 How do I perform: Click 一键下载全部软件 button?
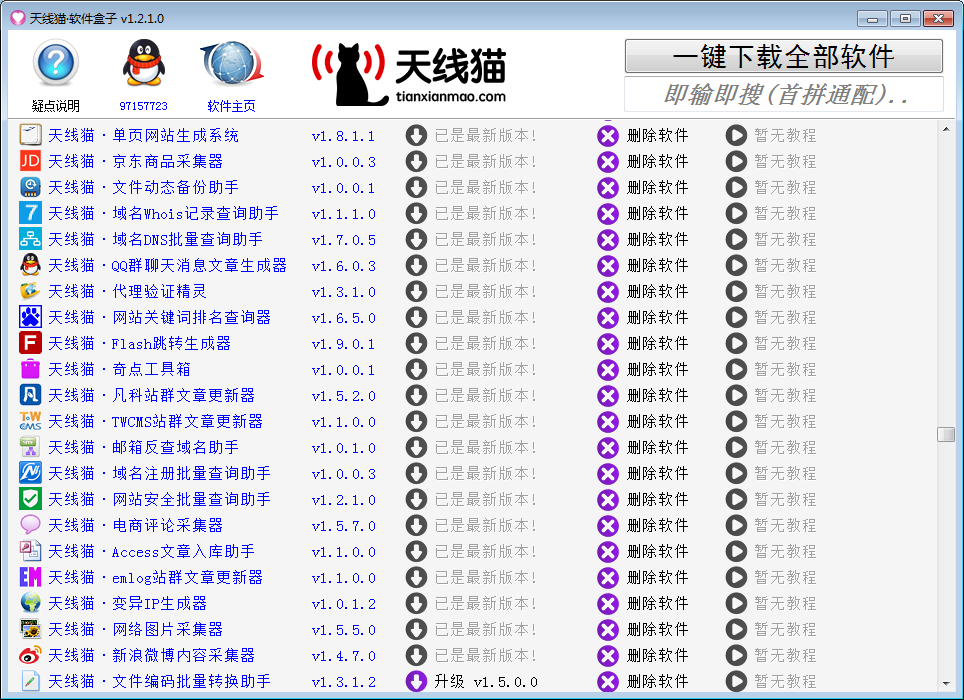click(783, 57)
